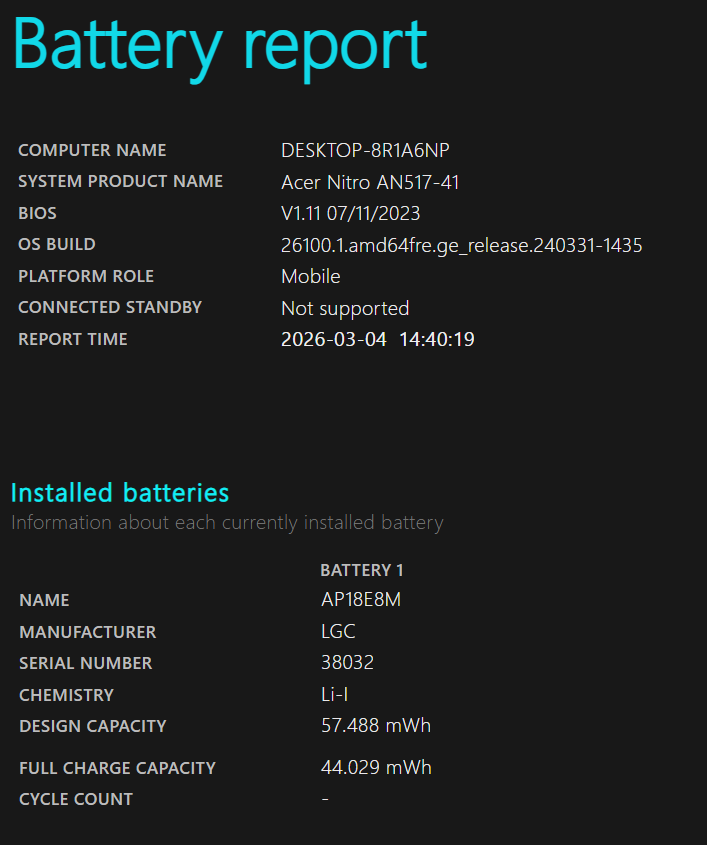Screen dimensions: 707x845
Task: Click the computer name DESKTOP-8R1A6NP
Action: point(365,151)
